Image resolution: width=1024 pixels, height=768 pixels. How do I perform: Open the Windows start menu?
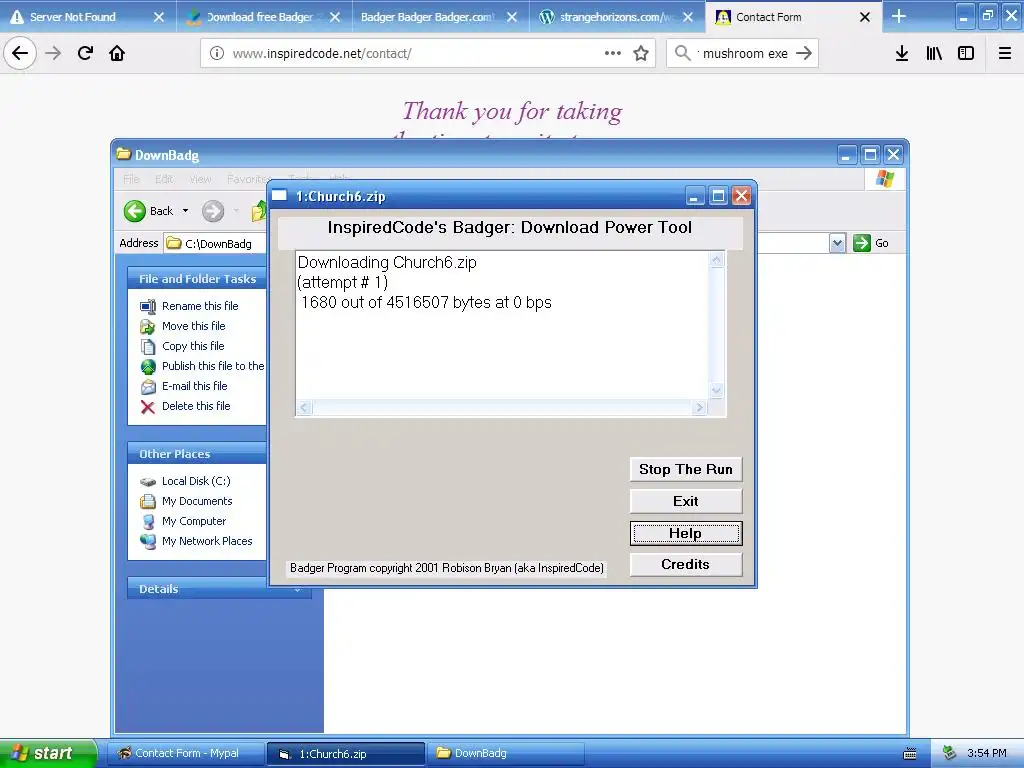pos(47,753)
